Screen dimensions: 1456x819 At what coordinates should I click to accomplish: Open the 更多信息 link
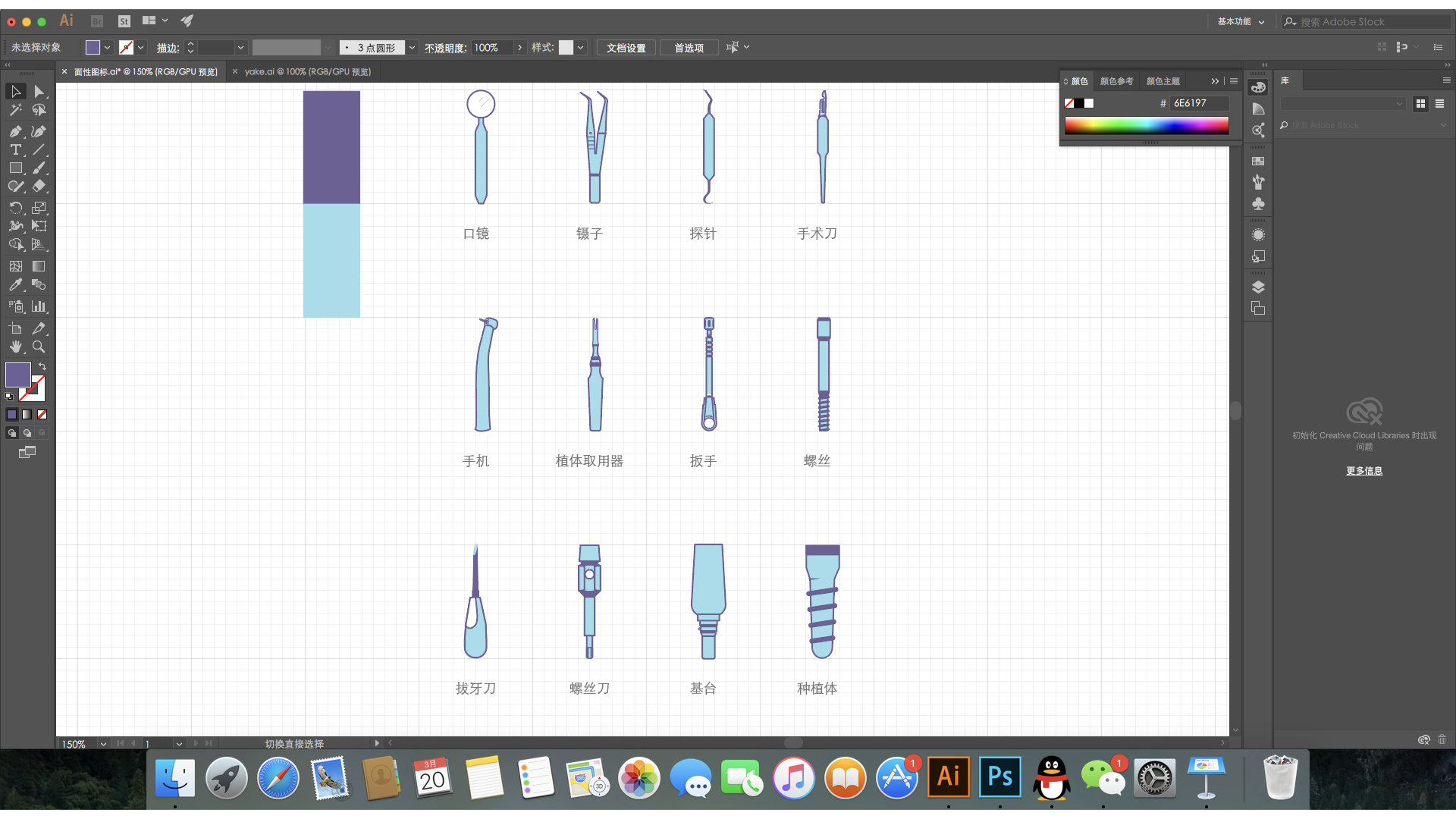[x=1363, y=471]
